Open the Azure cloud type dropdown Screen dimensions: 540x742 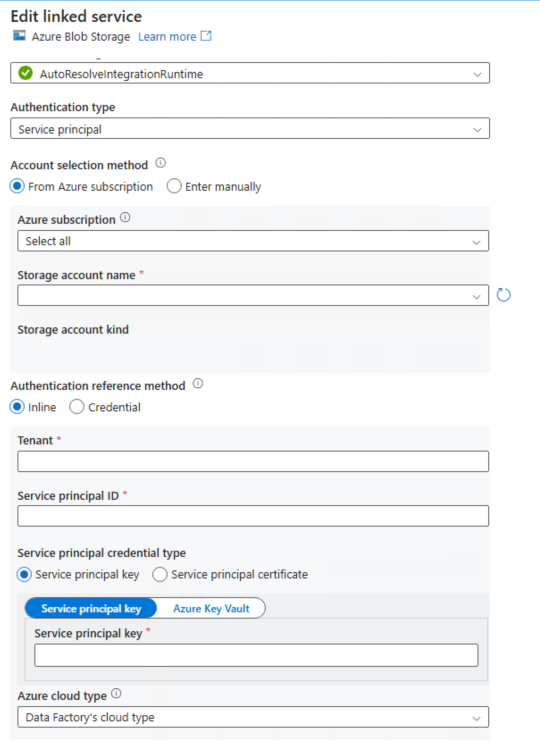point(253,717)
